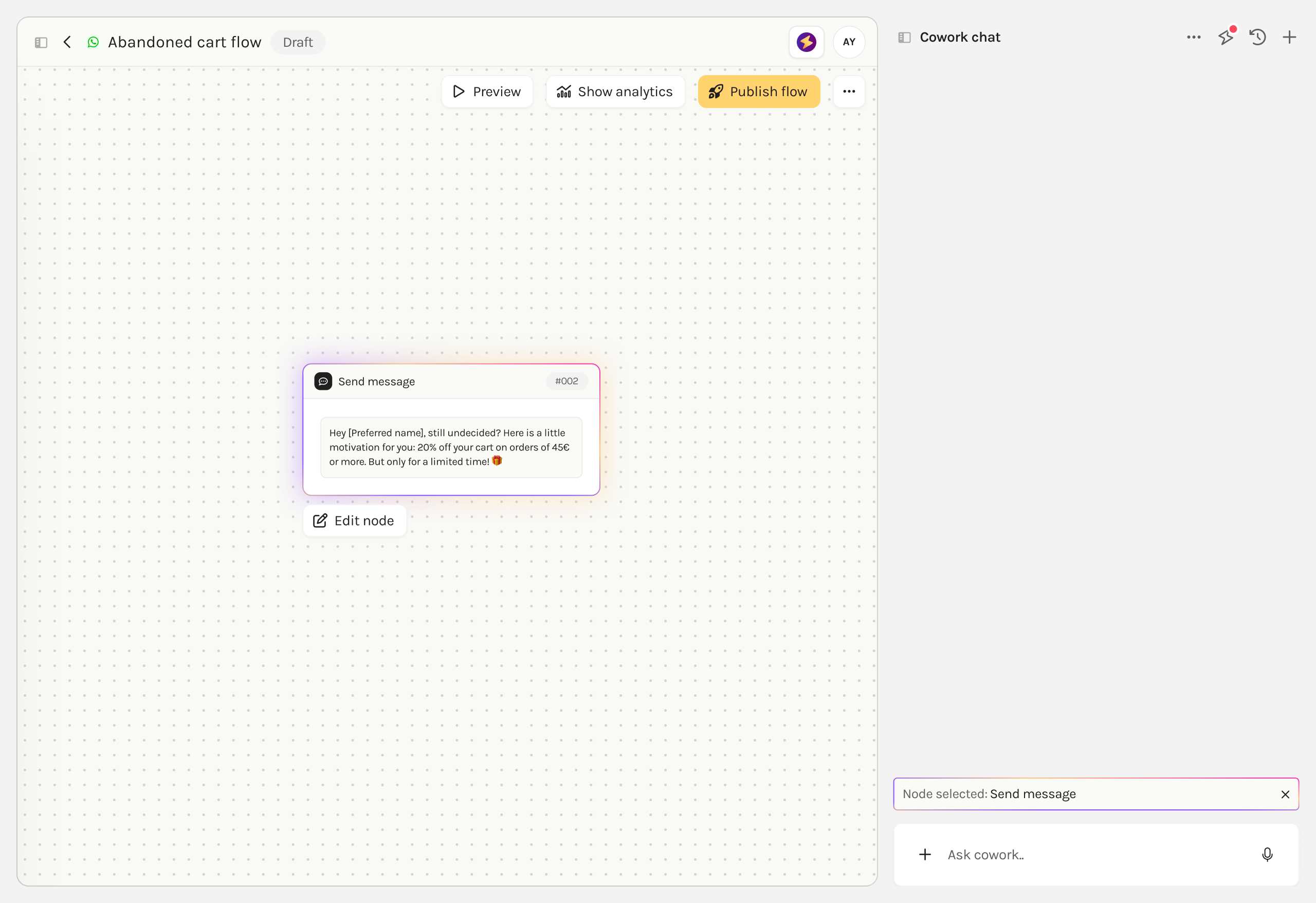1316x903 pixels.
Task: Toggle the left sidebar panel icon
Action: pyautogui.click(x=41, y=43)
